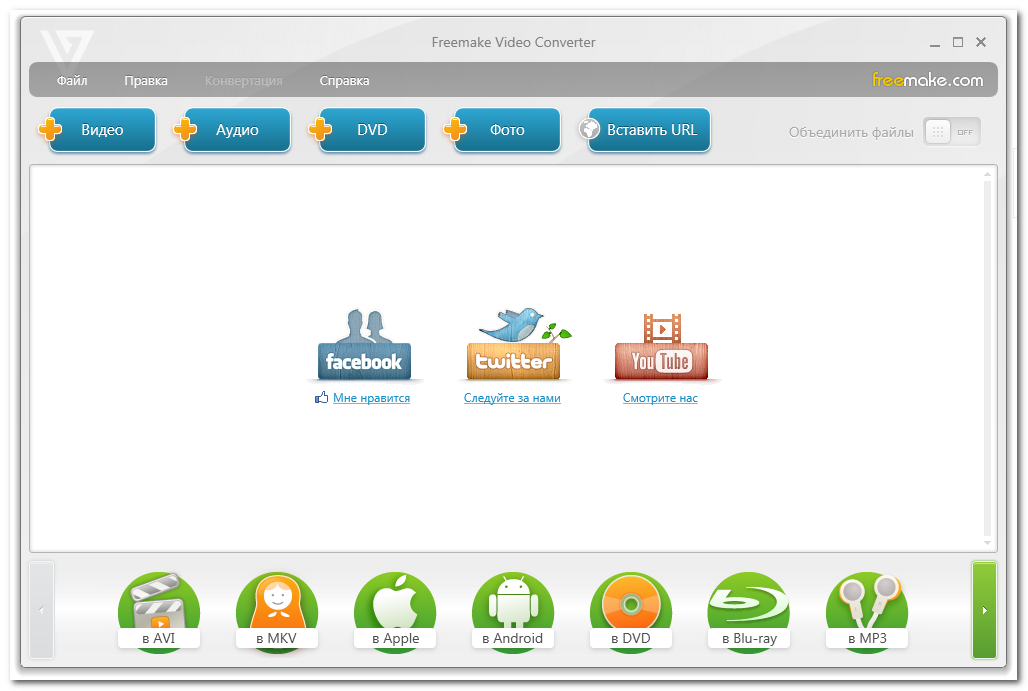The image size is (1028, 691).
Task: Click the Facebook wooden sign icon
Action: (364, 345)
